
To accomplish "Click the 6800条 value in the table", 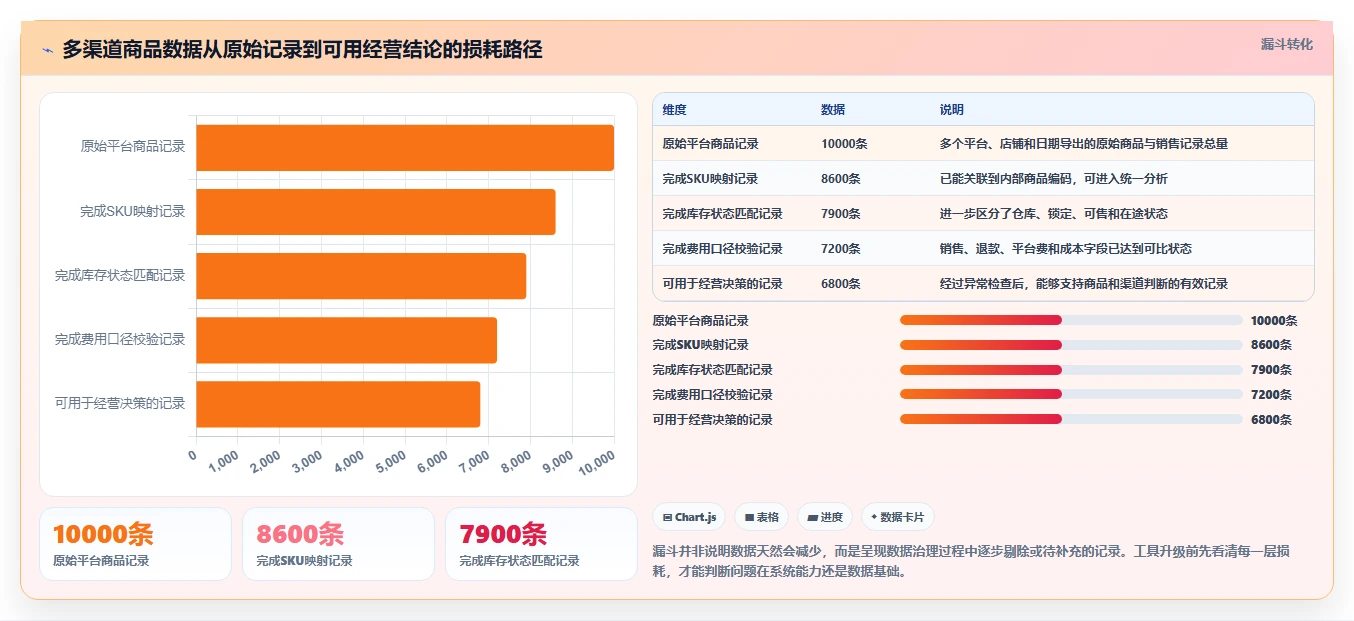I will pos(841,284).
